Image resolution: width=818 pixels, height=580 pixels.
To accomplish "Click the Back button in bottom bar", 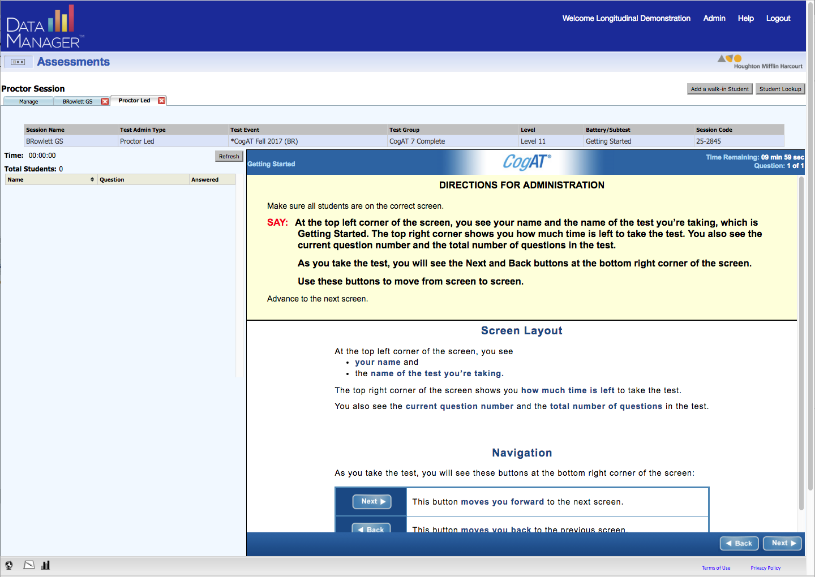I will coord(741,545).
